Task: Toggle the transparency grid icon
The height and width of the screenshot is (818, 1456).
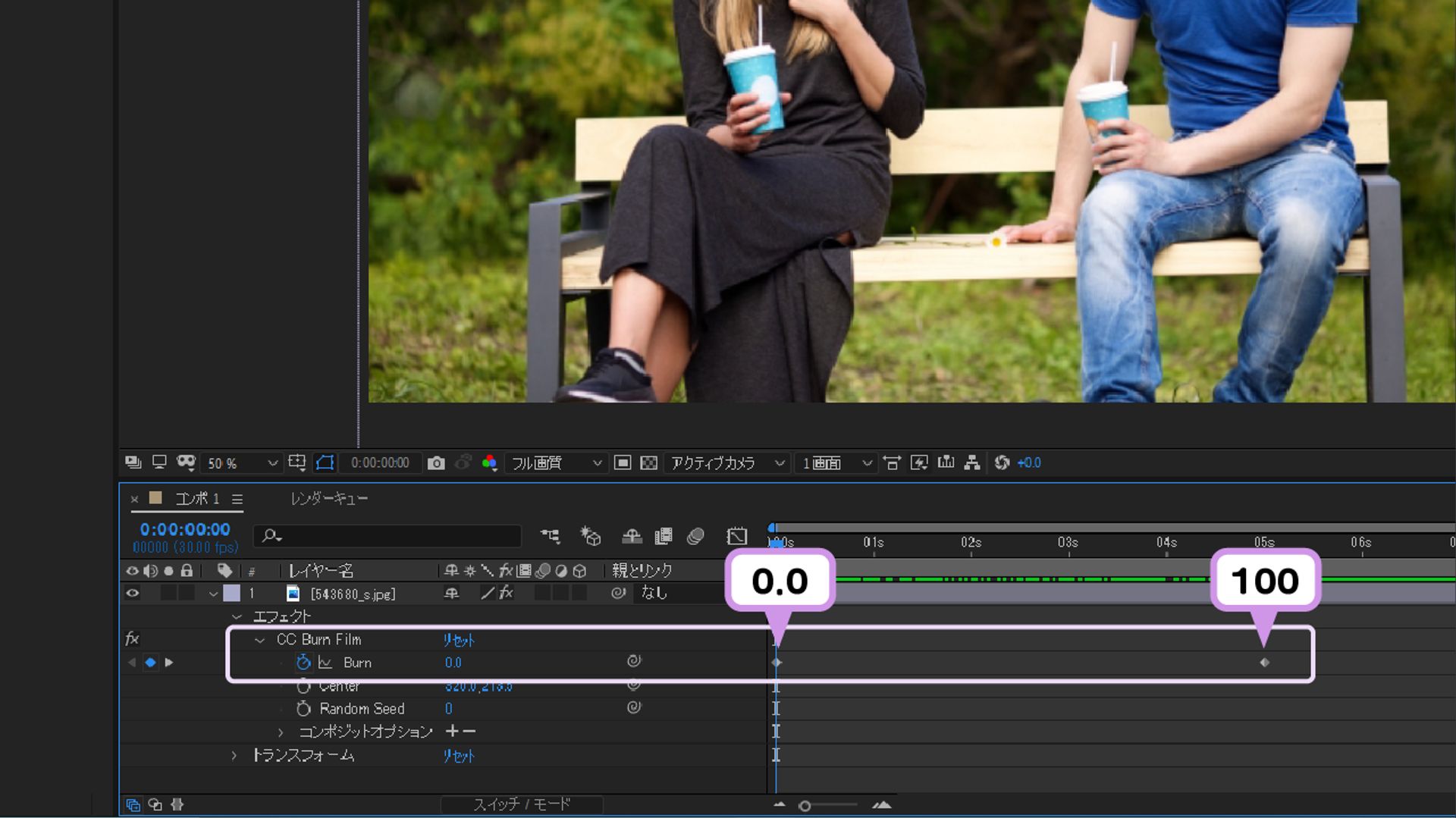Action: pyautogui.click(x=648, y=463)
